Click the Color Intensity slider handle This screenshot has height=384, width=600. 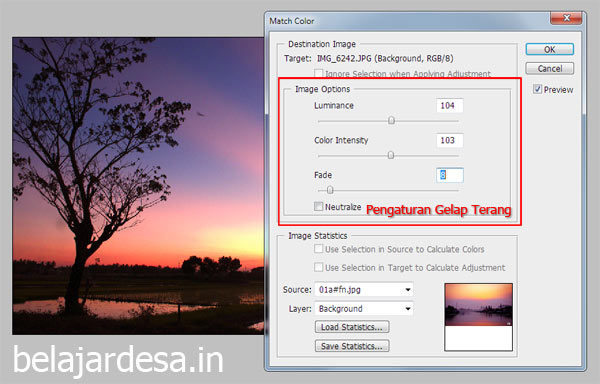tap(390, 155)
